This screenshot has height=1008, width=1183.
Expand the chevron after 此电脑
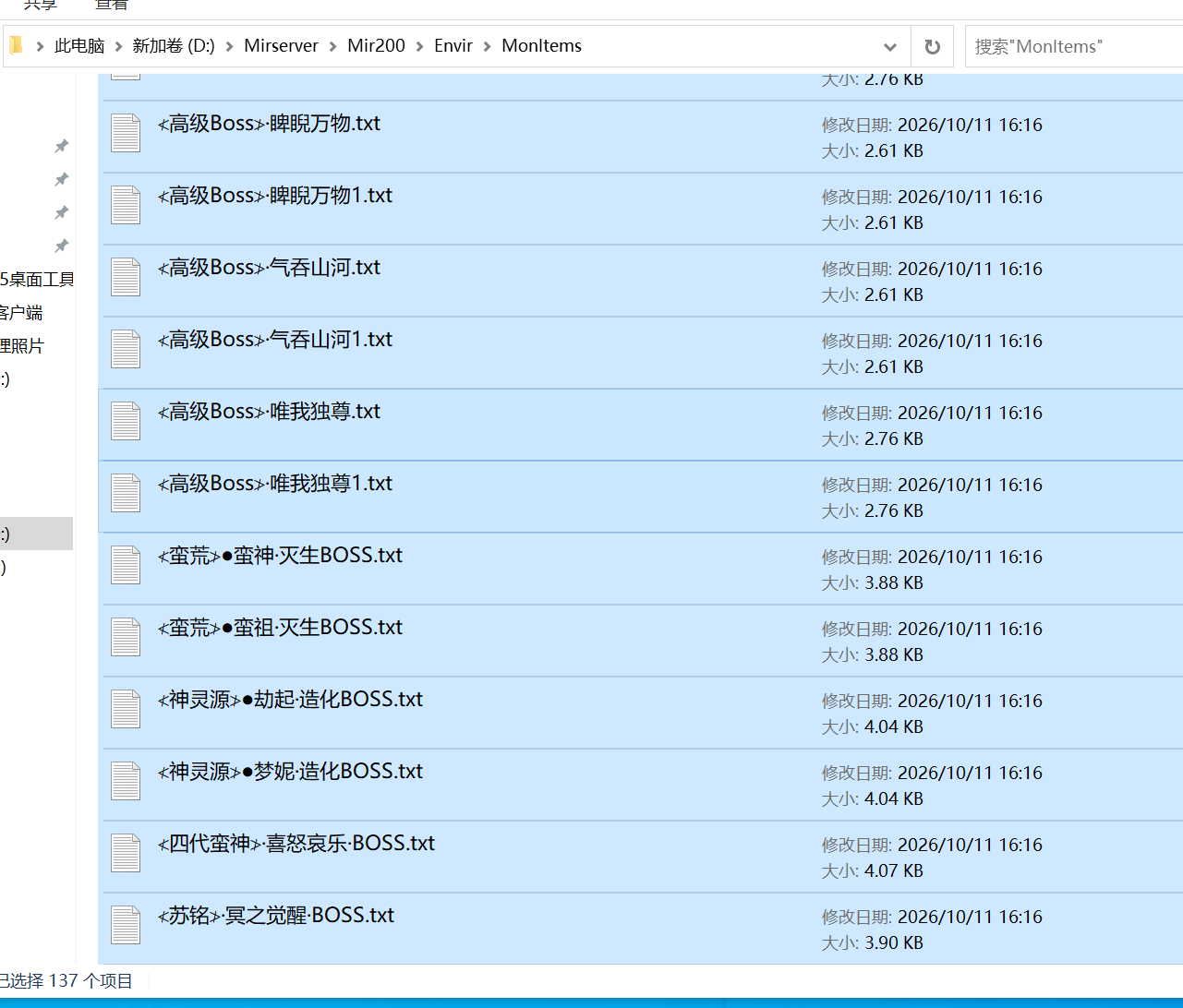[x=118, y=46]
